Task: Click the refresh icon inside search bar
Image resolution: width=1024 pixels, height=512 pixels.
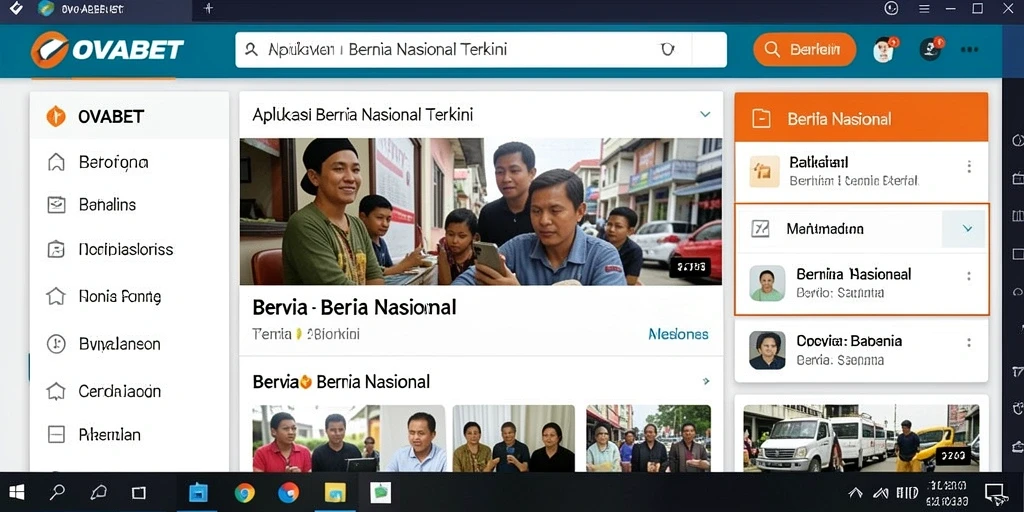Action: tap(667, 49)
